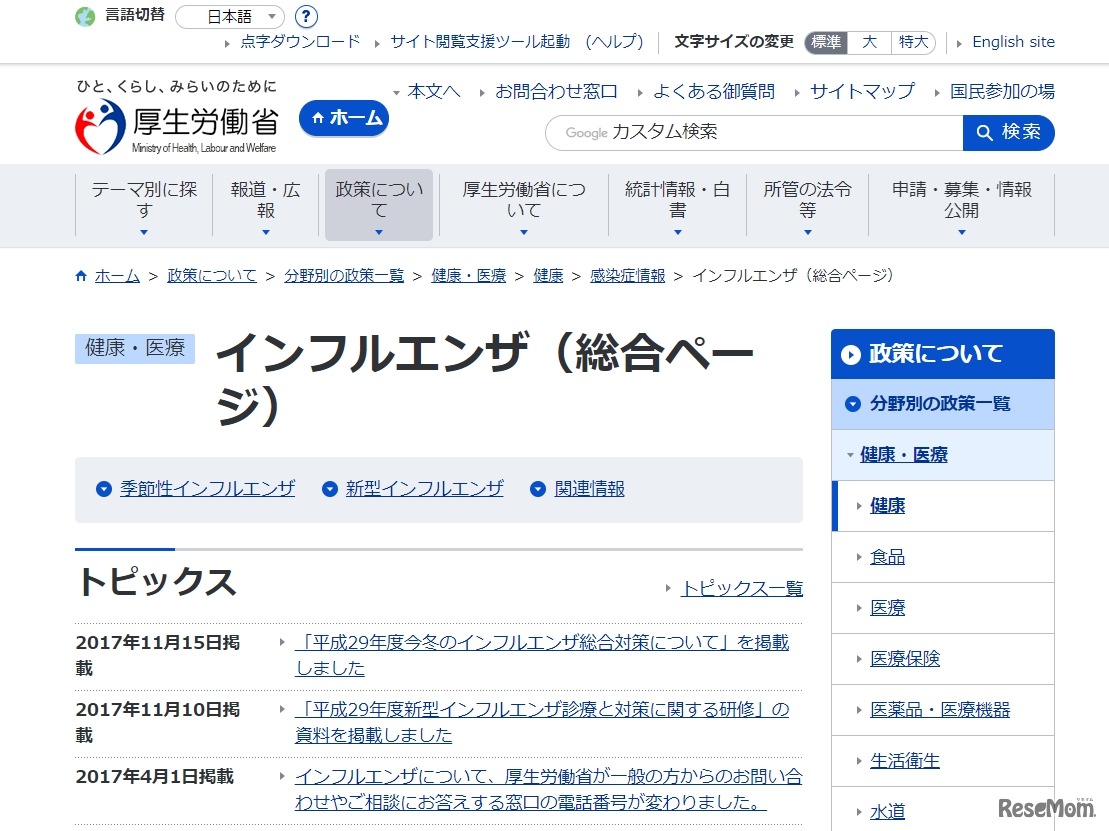Click the circle arrow icon beside 関連情報
Screen dimensions: 1109x831
click(538, 489)
